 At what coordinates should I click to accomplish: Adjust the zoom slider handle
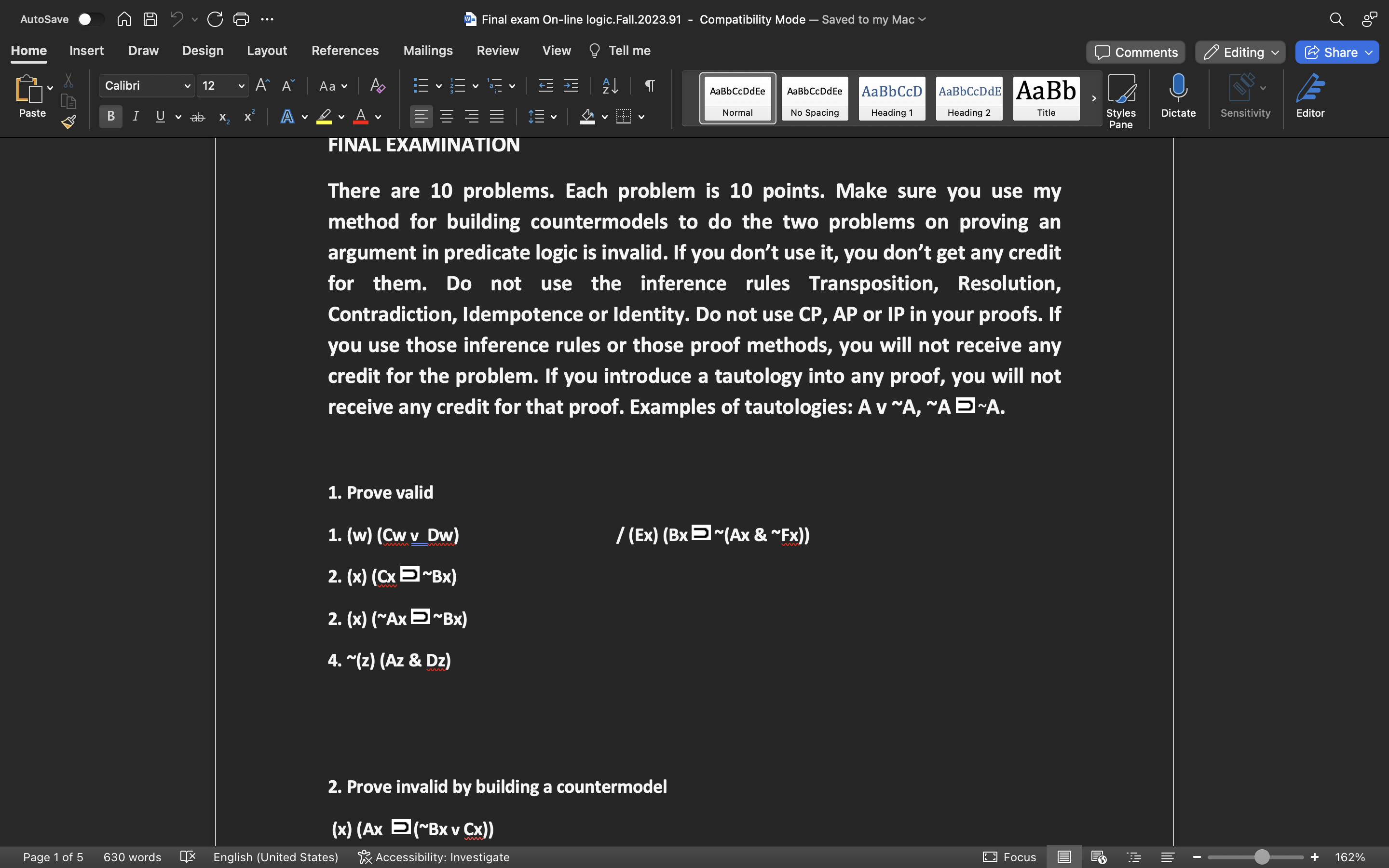coord(1261,857)
